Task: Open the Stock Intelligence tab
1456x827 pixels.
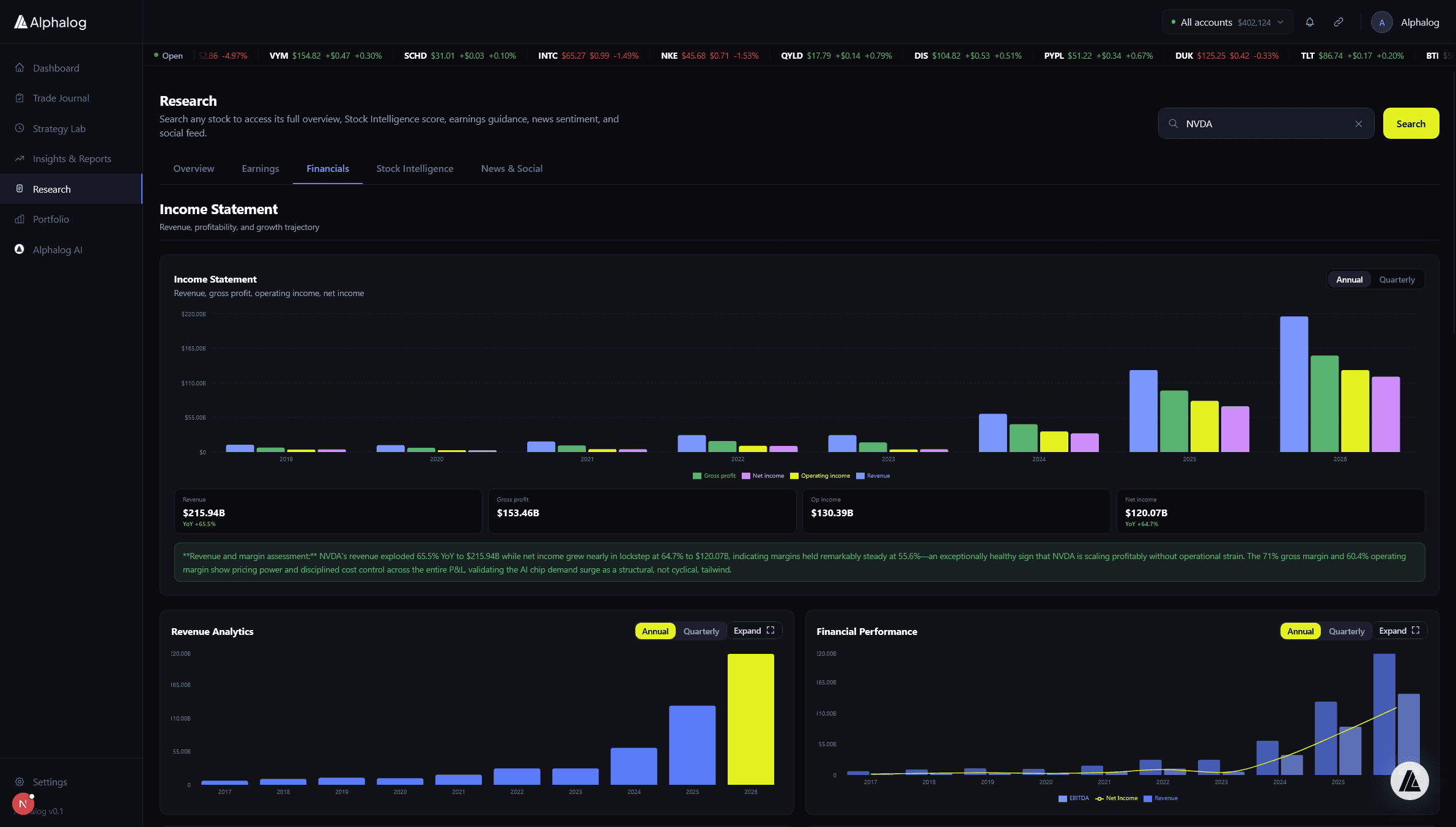Action: [x=415, y=169]
